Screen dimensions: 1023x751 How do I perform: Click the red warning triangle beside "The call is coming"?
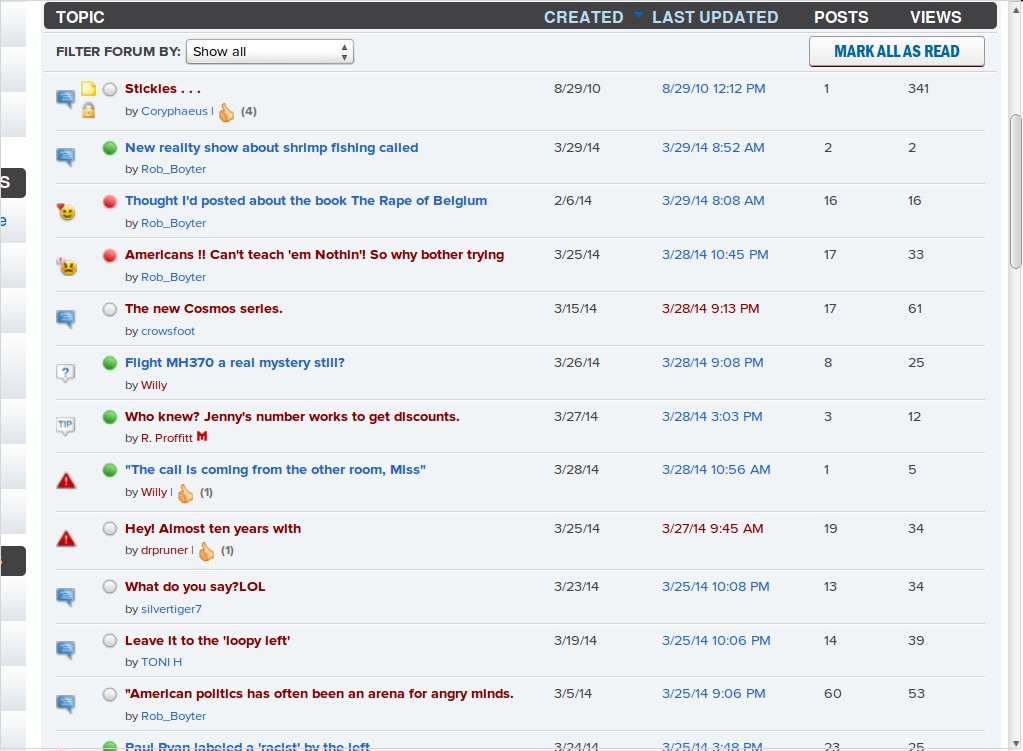[x=66, y=481]
